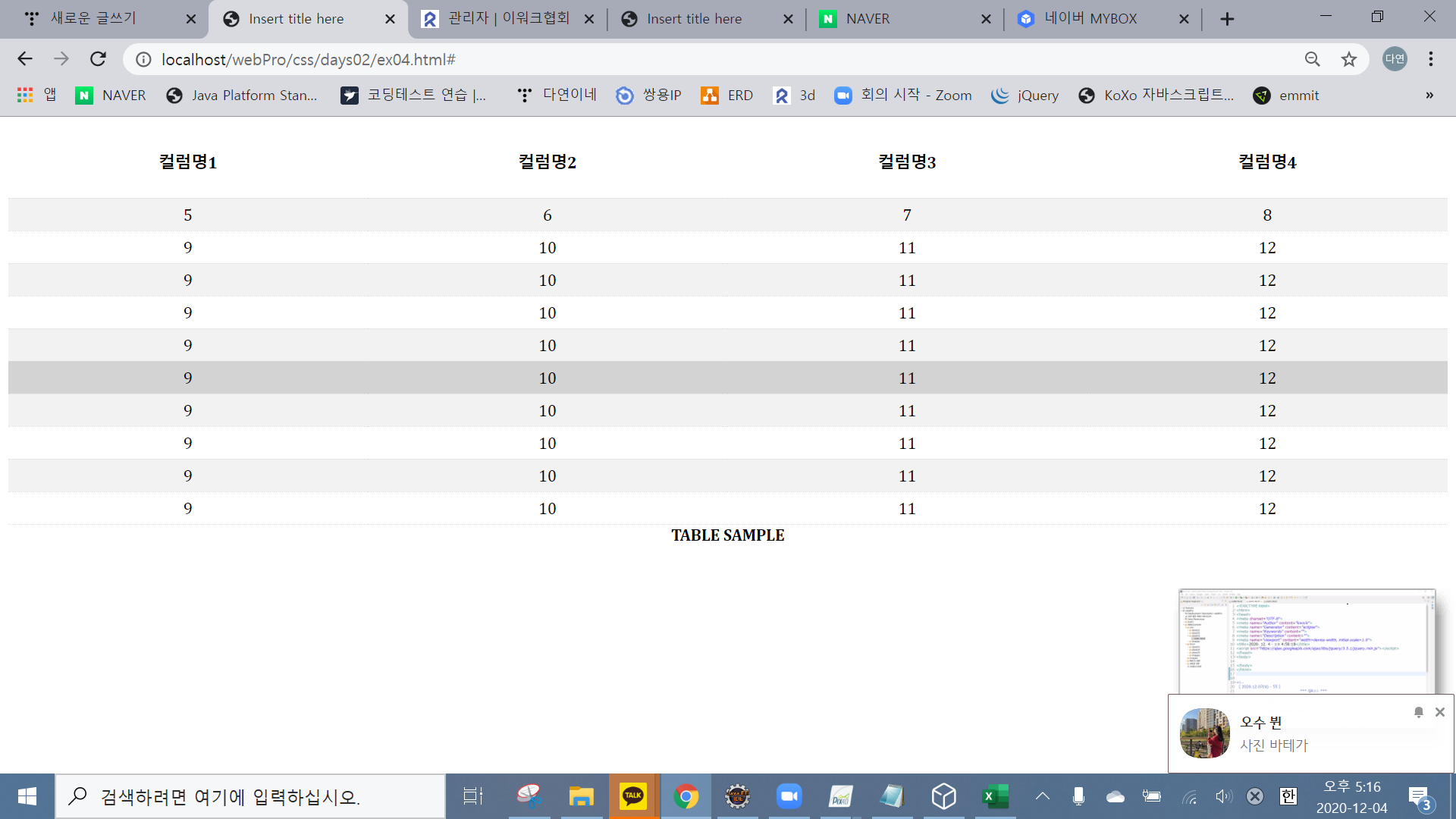Open the jQuery bookmark
Viewport: 1456px width, 819px height.
1025,96
